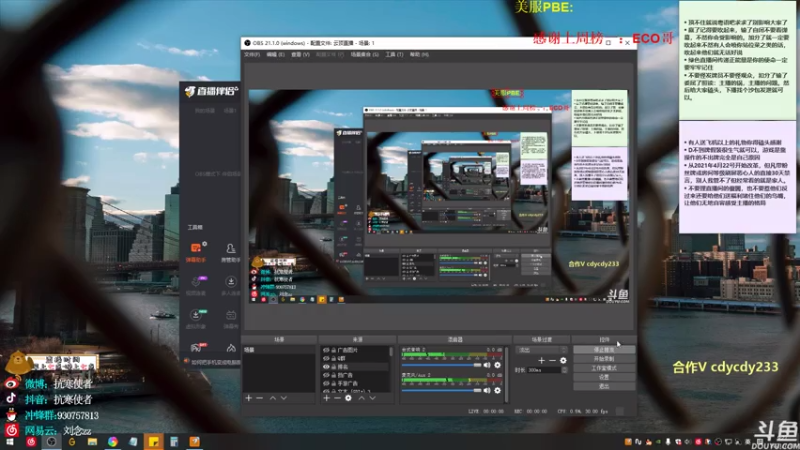The width and height of the screenshot is (800, 450).
Task: Enable 工作室模式 in OBS controls
Action: point(604,368)
